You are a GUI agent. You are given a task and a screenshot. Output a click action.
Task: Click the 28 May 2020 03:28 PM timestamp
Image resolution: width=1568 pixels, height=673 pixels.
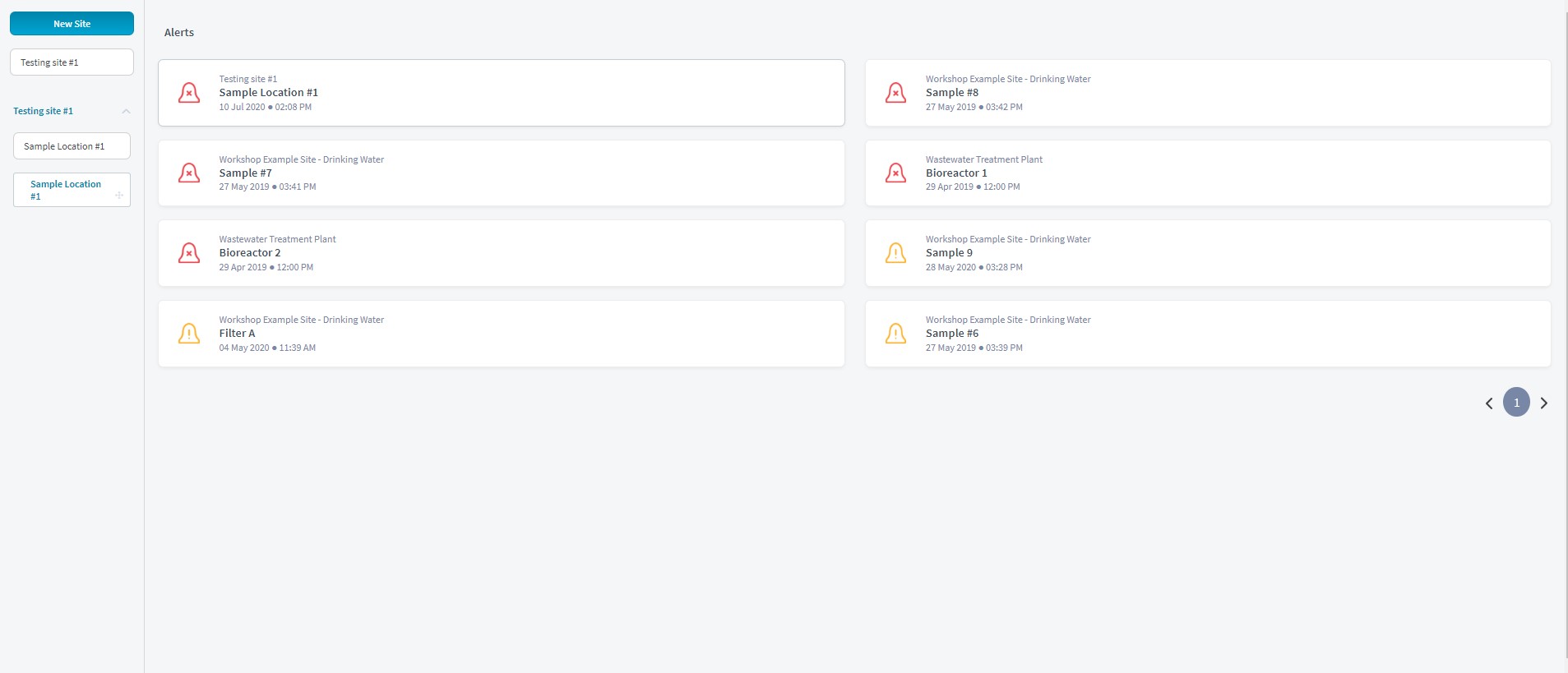click(974, 267)
